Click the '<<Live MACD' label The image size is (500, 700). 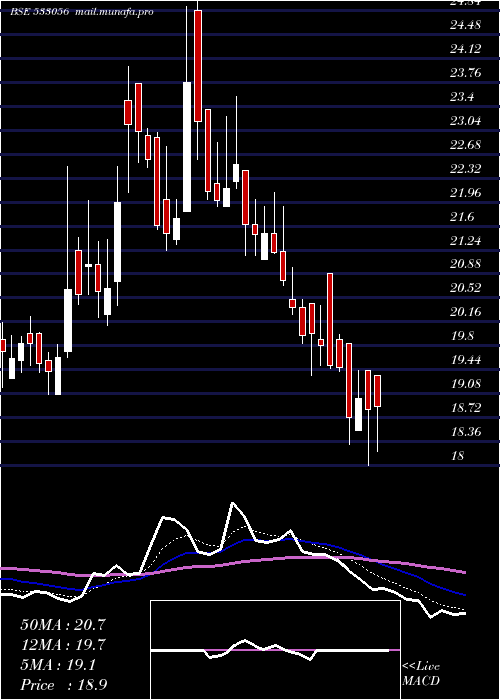click(421, 674)
